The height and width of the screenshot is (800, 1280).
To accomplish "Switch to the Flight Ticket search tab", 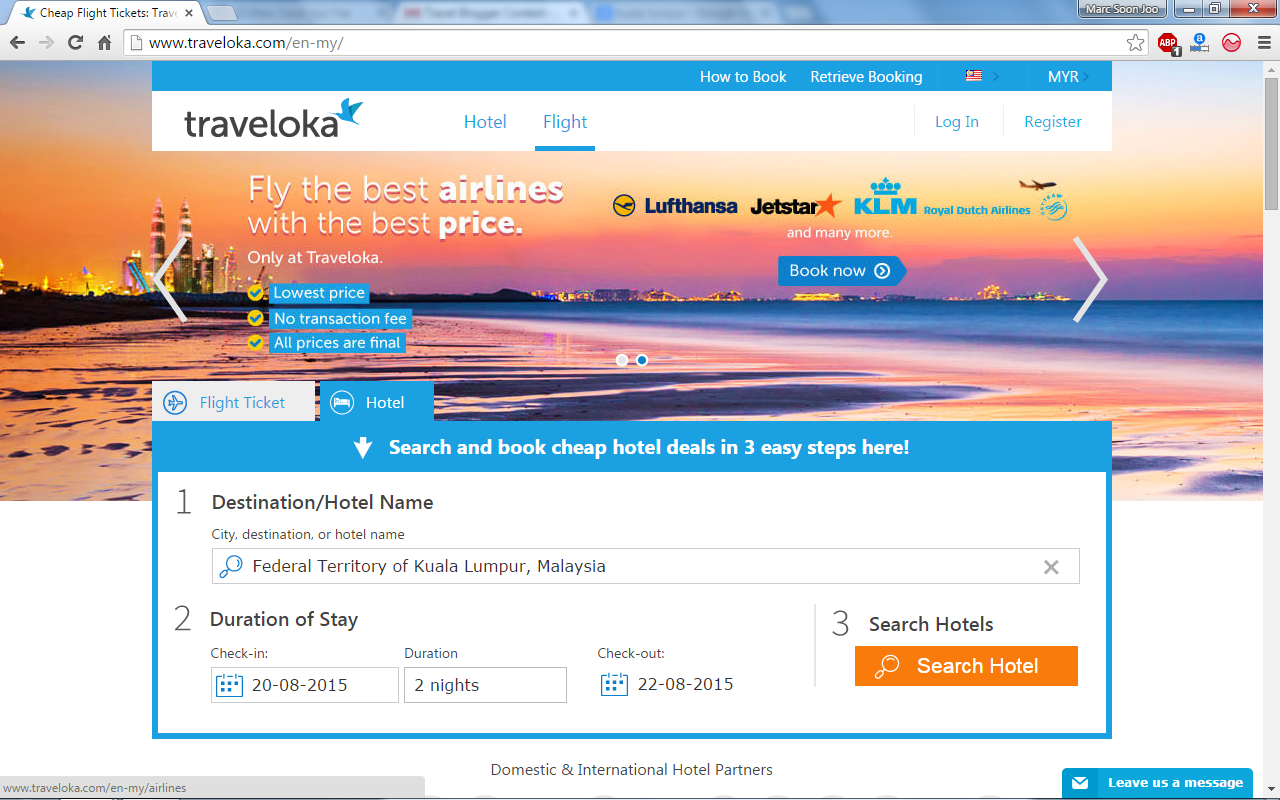I will point(244,402).
